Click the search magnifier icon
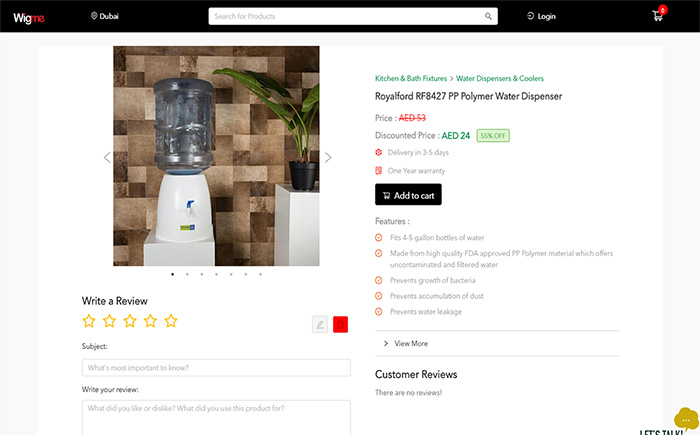 (488, 16)
